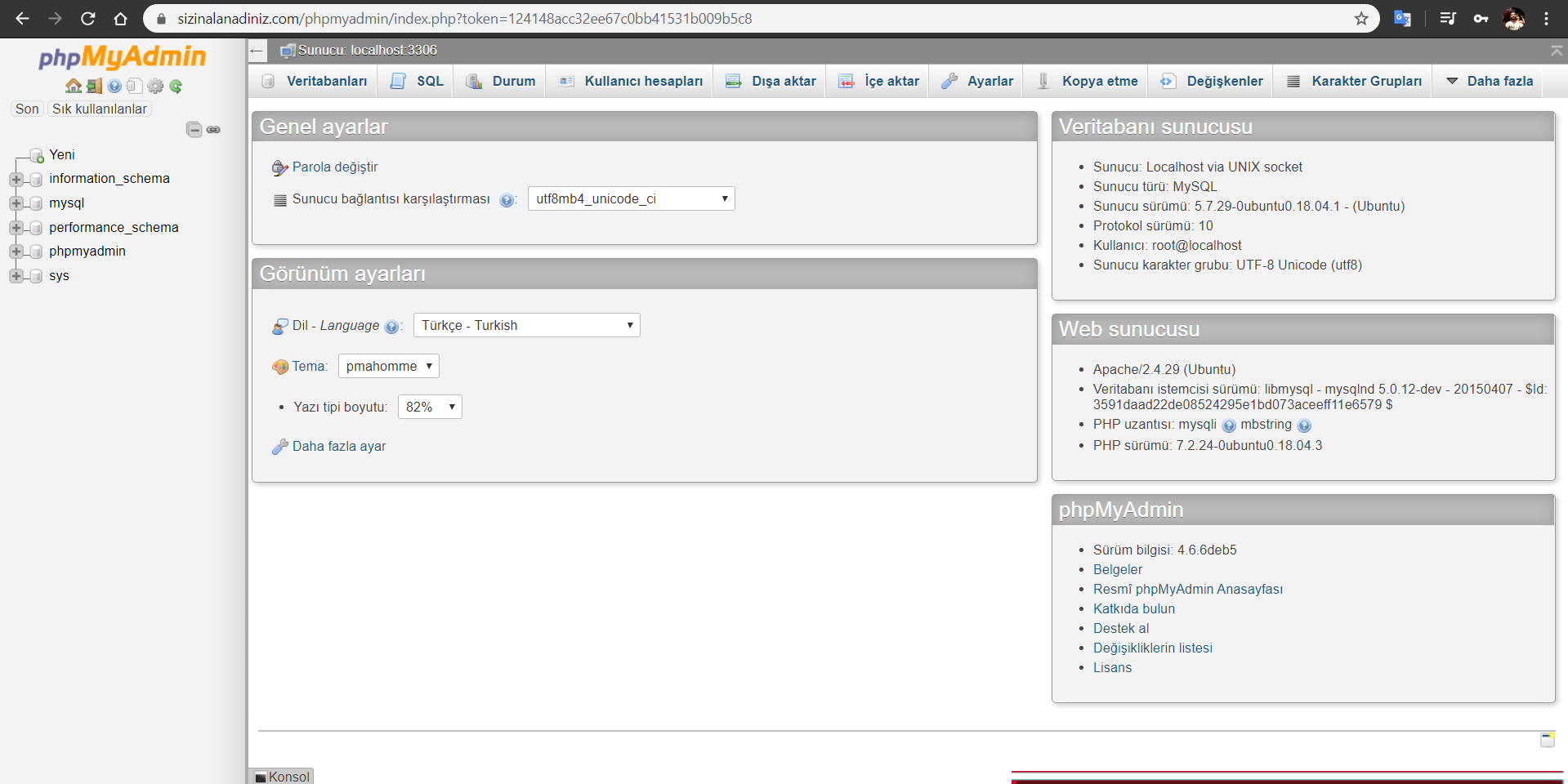The image size is (1568, 784).
Task: Click the sys database cylinder icon
Action: point(36,276)
